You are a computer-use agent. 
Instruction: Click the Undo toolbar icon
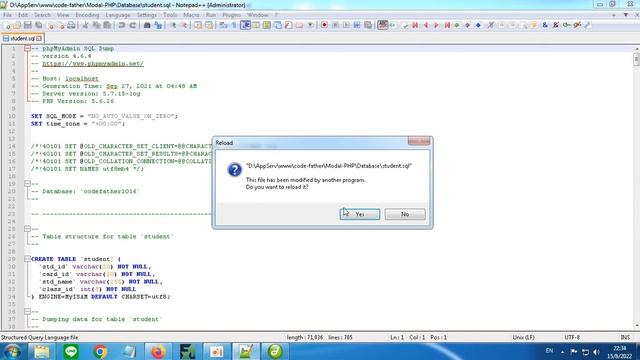coord(122,25)
